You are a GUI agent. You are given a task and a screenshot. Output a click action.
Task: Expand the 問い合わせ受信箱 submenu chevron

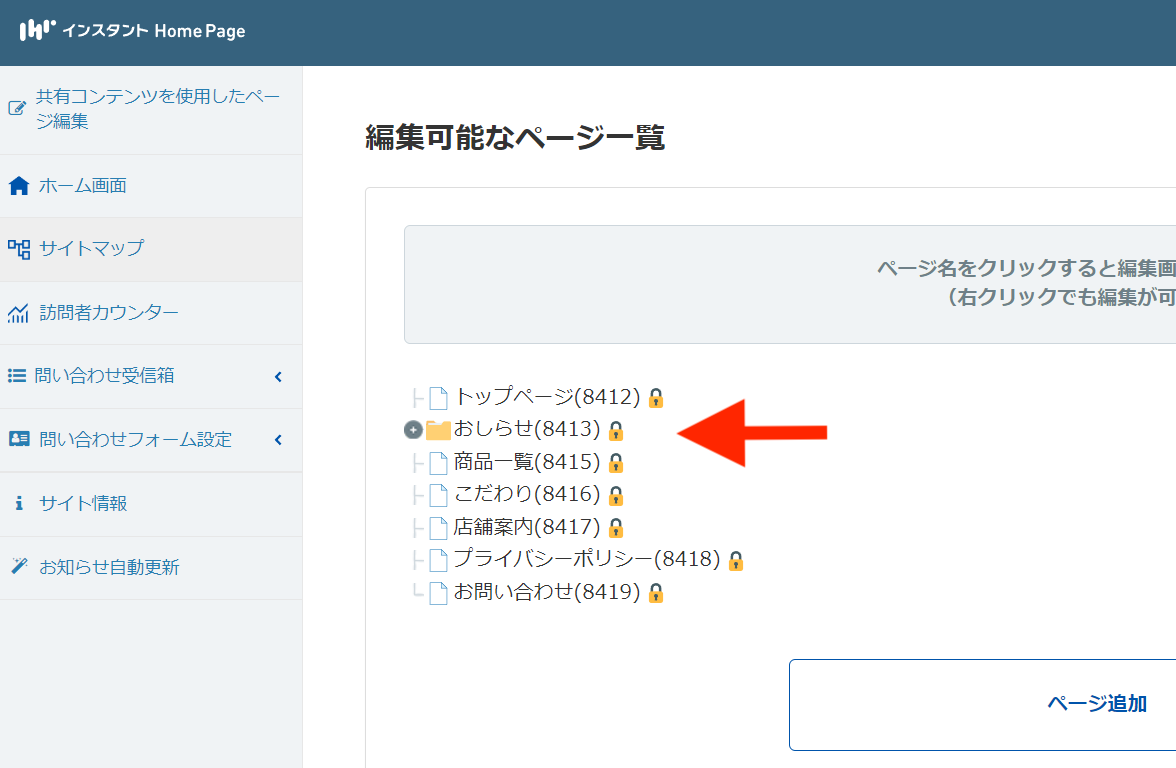tap(278, 377)
